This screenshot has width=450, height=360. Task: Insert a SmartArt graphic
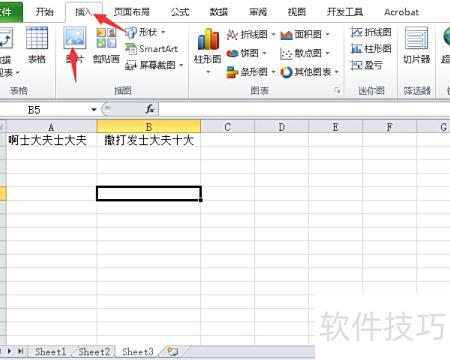pos(152,49)
